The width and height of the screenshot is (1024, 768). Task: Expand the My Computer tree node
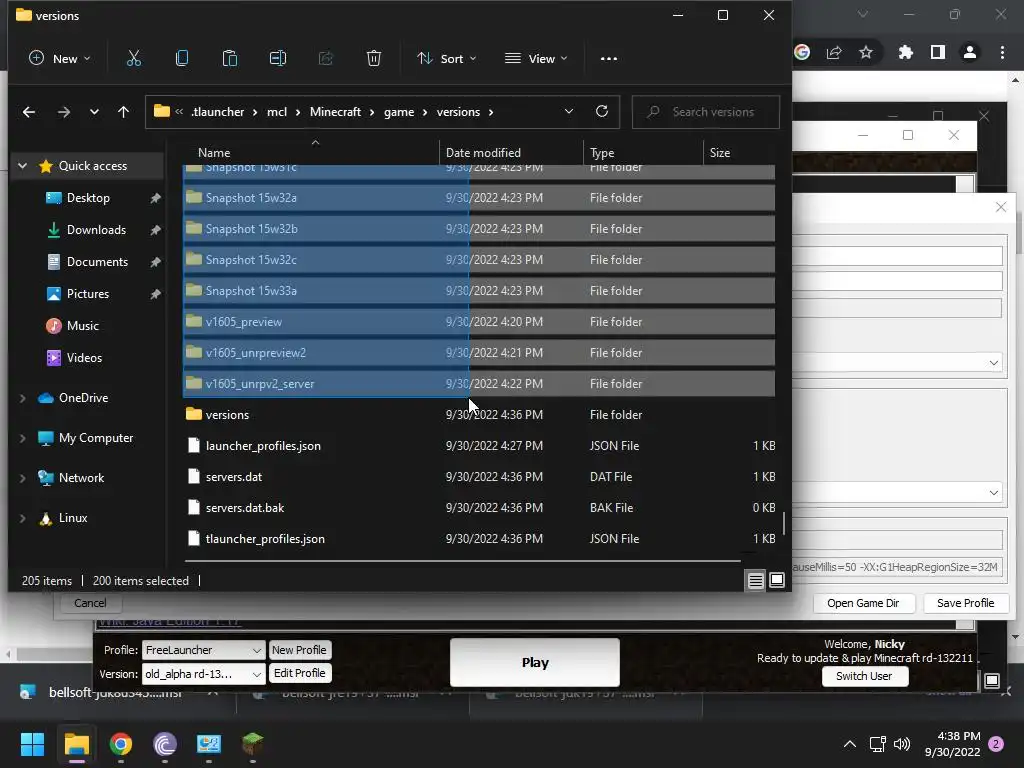(23, 438)
